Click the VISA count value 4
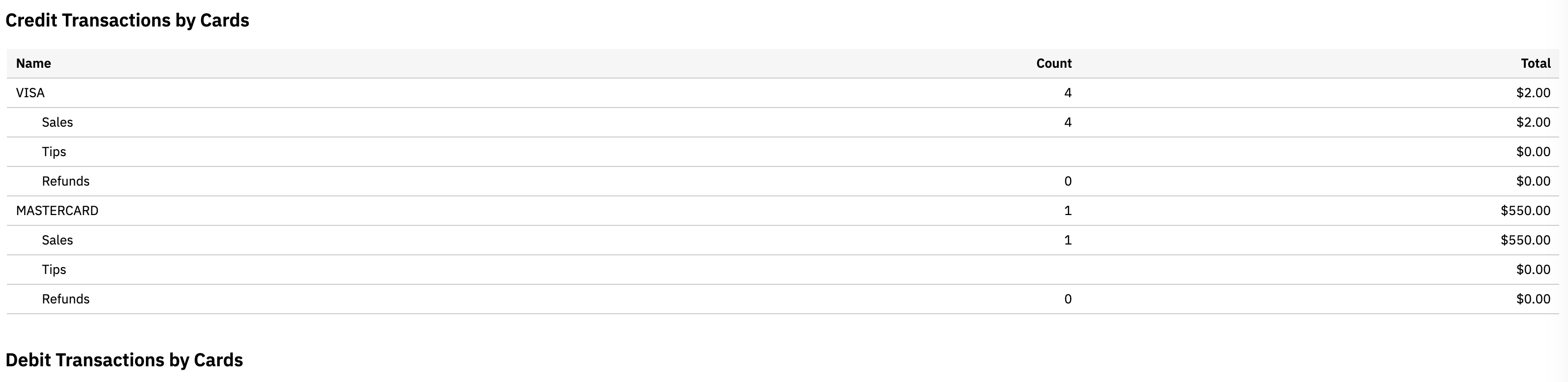Viewport: 1568px width, 382px height. click(x=1068, y=92)
